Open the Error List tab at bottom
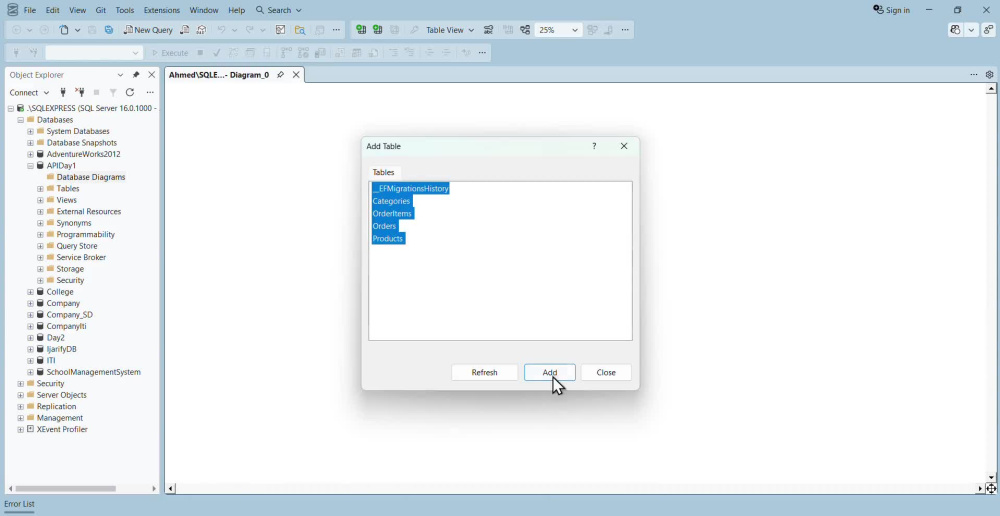This screenshot has width=1000, height=516. (20, 504)
